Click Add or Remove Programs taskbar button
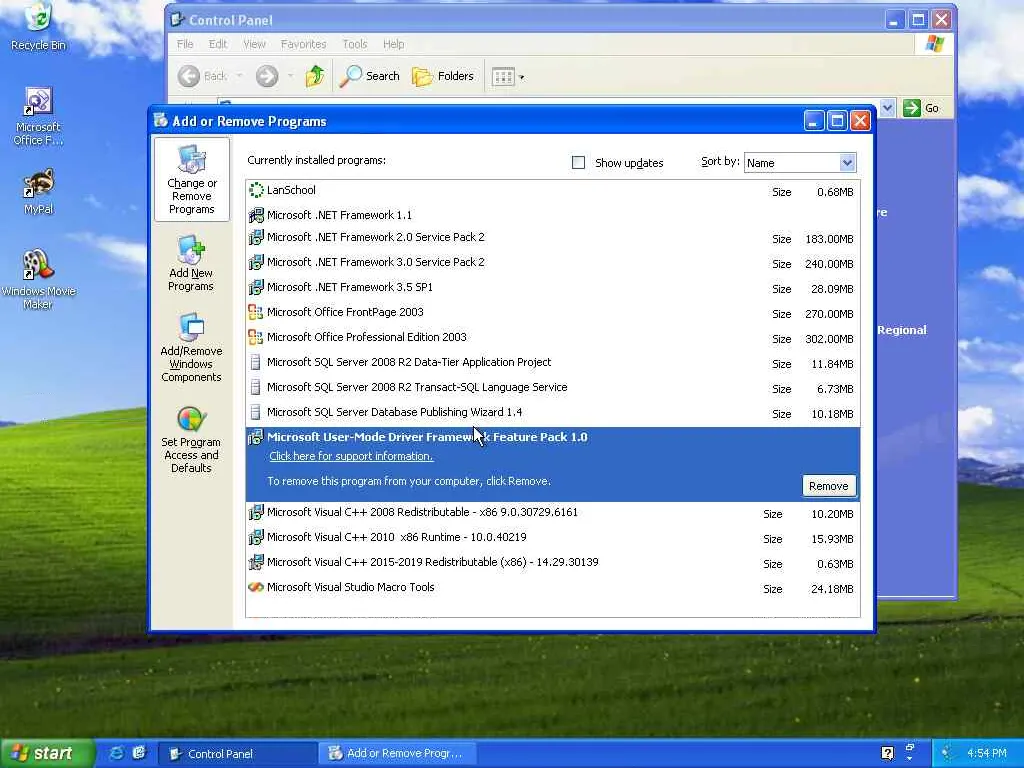 coord(396,753)
